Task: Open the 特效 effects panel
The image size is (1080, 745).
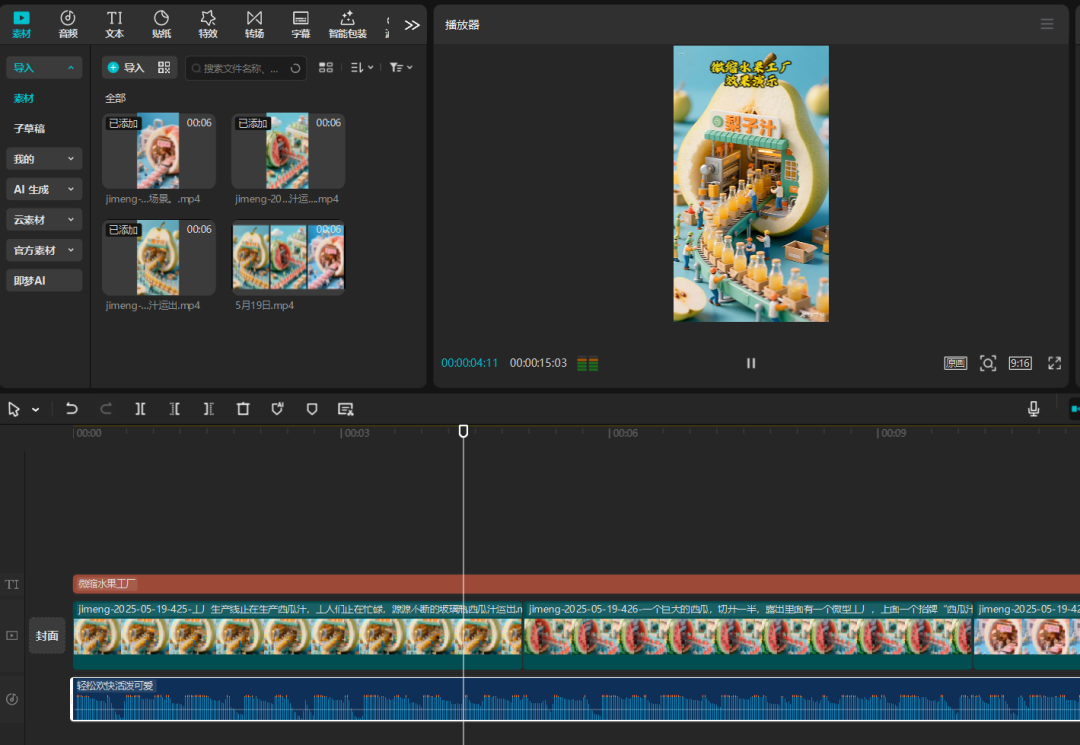Action: 208,24
